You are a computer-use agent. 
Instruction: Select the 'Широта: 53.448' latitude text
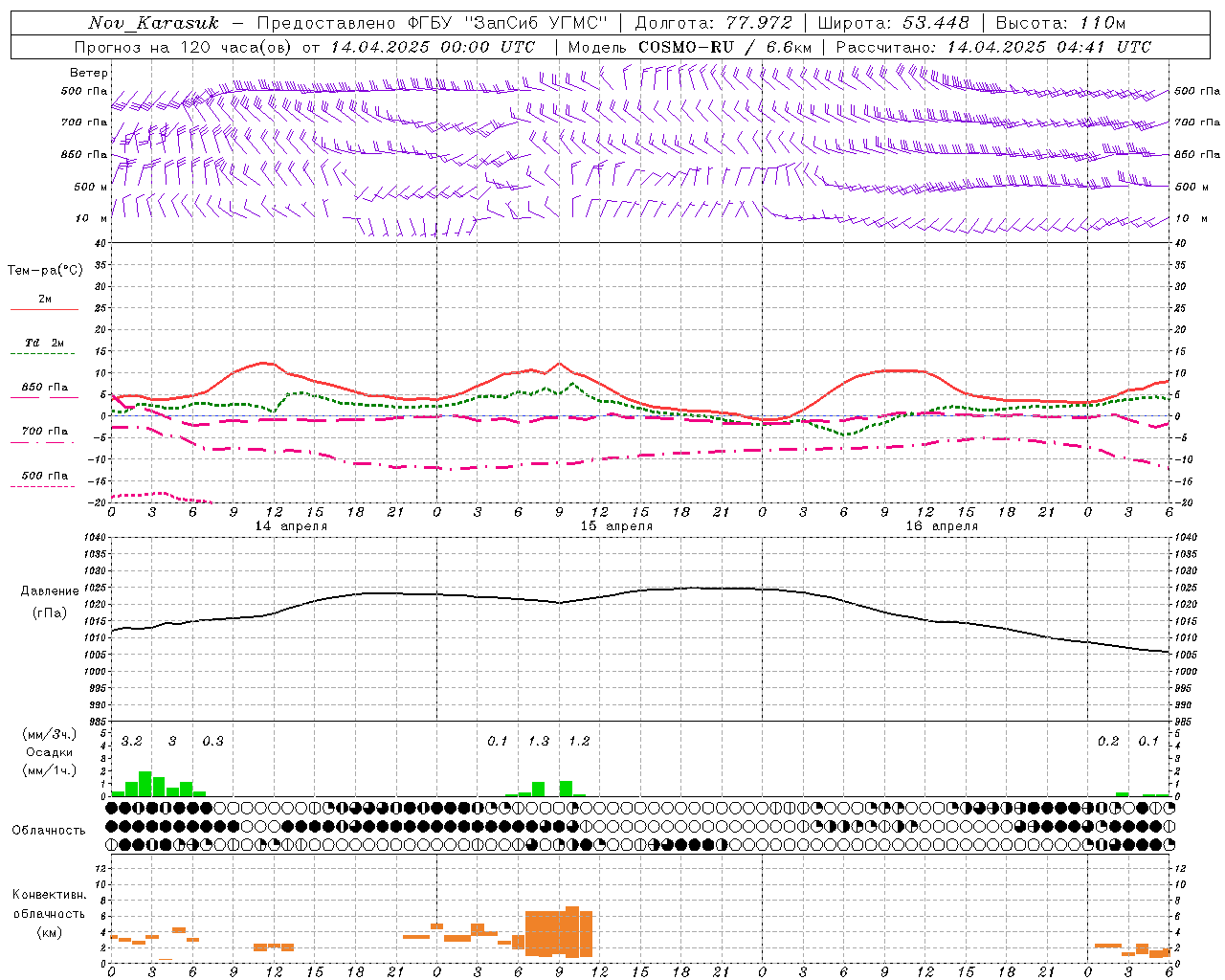click(894, 23)
